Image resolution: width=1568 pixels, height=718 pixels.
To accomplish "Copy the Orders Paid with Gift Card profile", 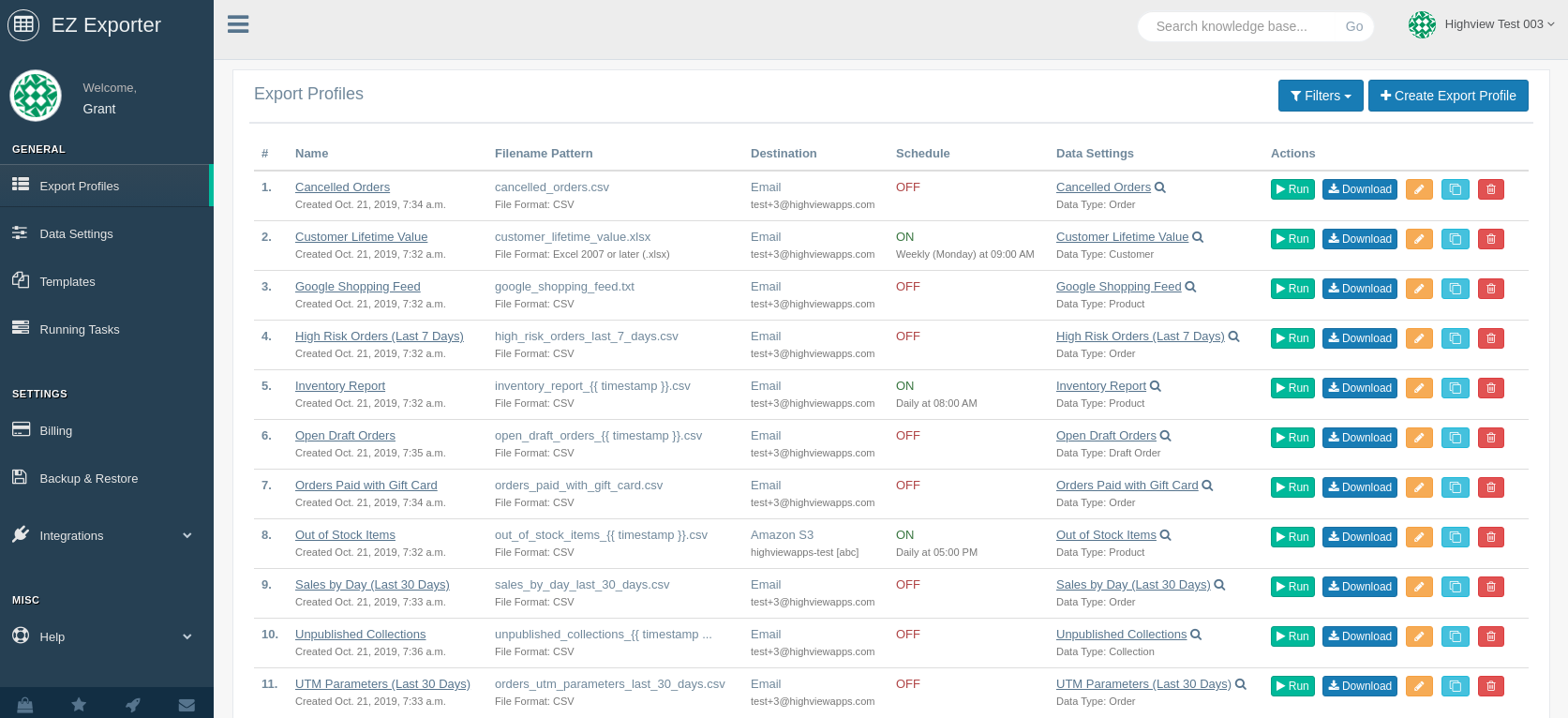I will coord(1455,487).
